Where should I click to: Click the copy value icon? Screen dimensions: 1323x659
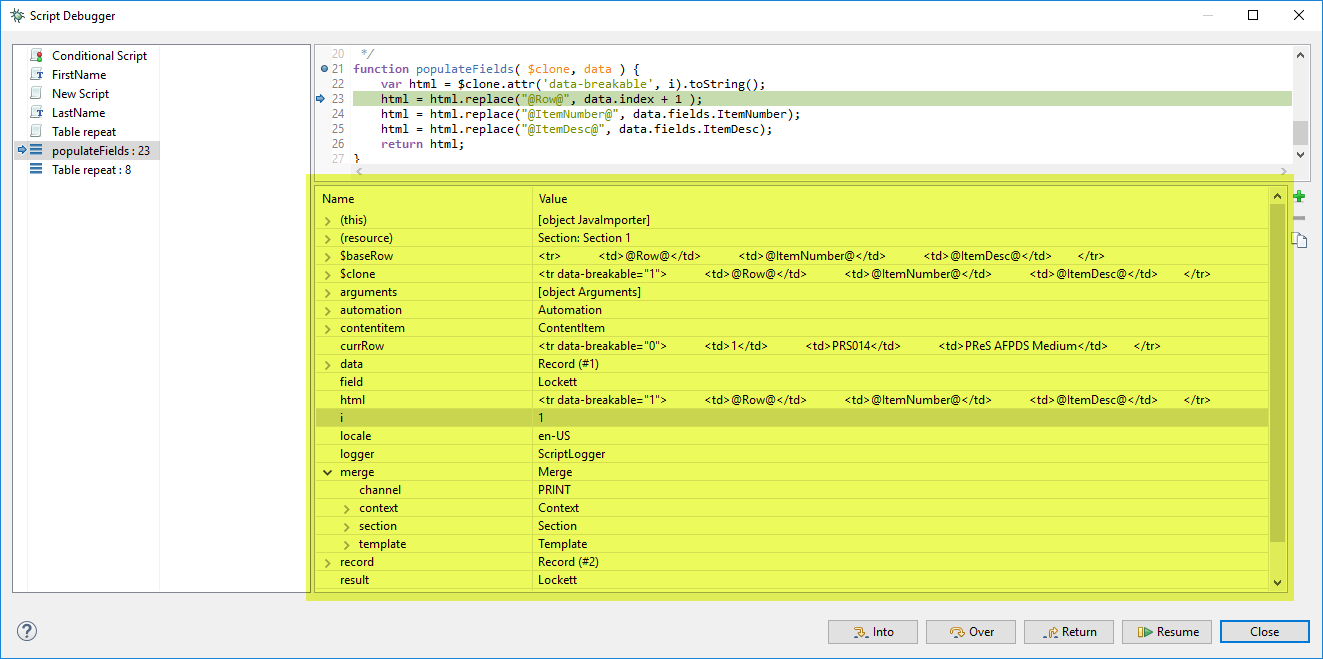coord(1298,239)
